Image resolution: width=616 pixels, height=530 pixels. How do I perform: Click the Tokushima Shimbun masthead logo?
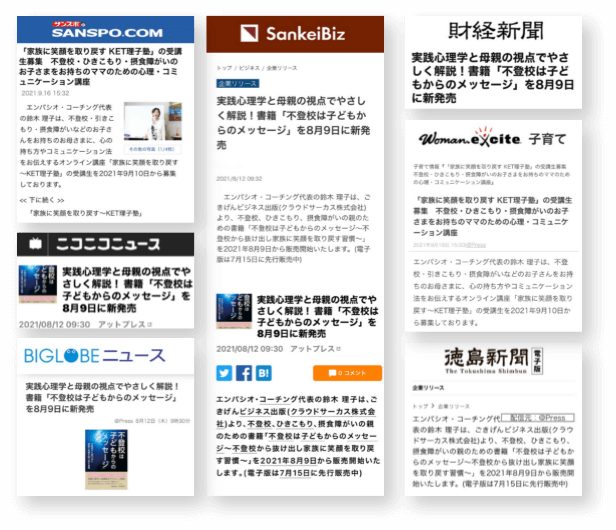click(489, 361)
